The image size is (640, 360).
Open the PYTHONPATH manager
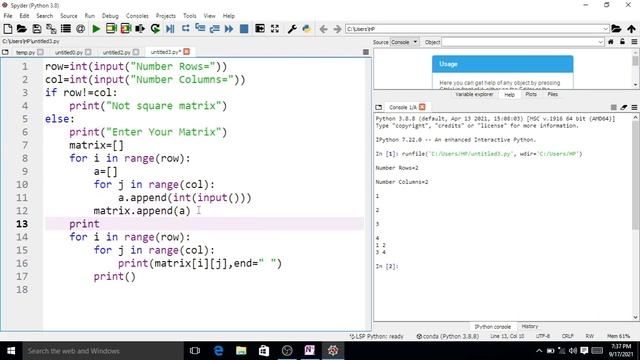[x=307, y=29]
